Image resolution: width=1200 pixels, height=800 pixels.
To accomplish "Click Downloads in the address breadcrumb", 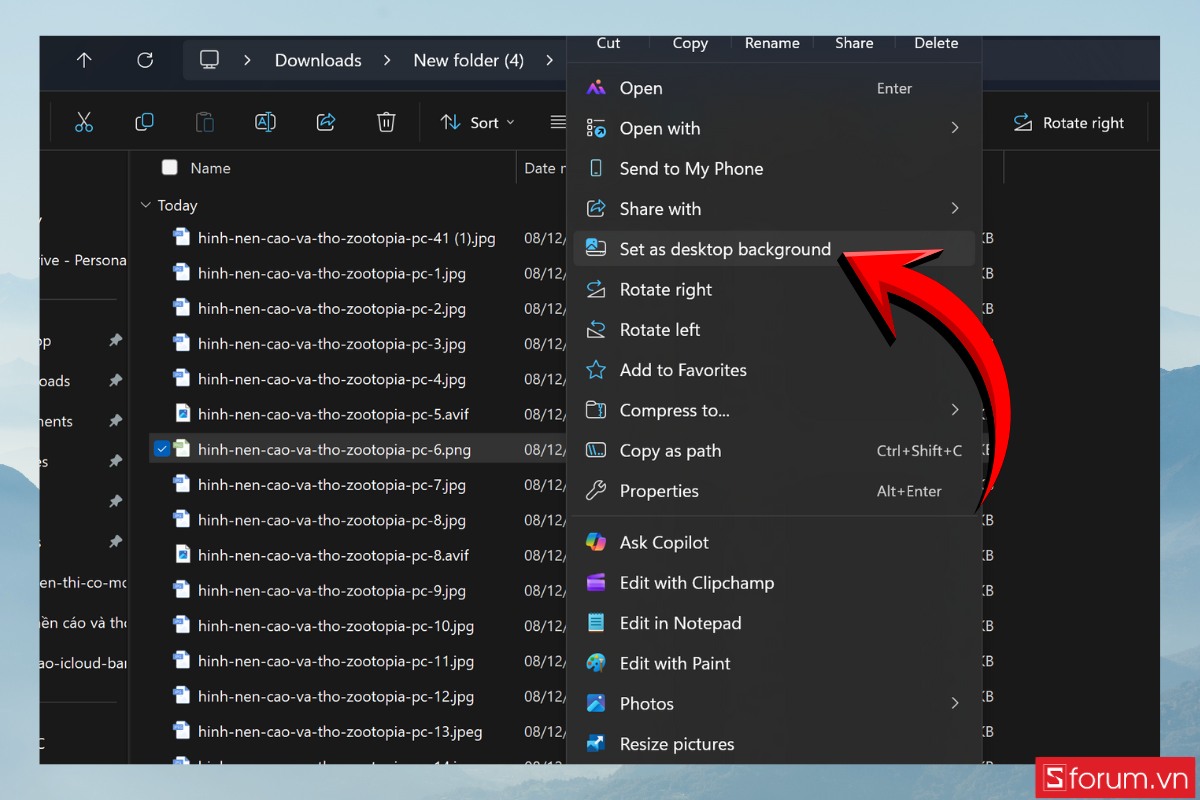I will pyautogui.click(x=318, y=60).
